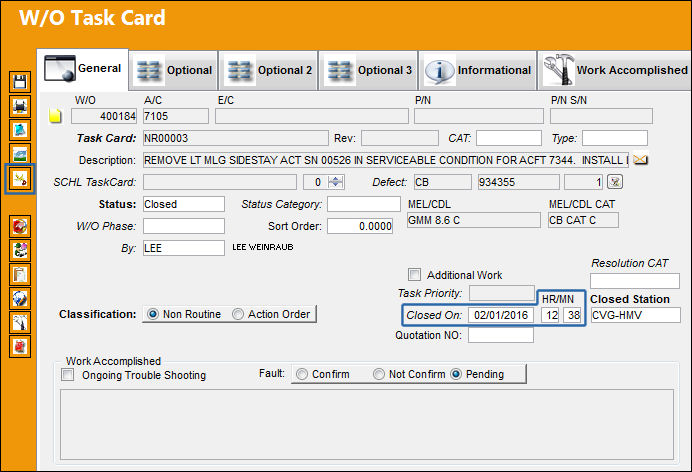Click the MEL/CDL field GMM 8.6 C
The image size is (692, 472).
click(474, 220)
